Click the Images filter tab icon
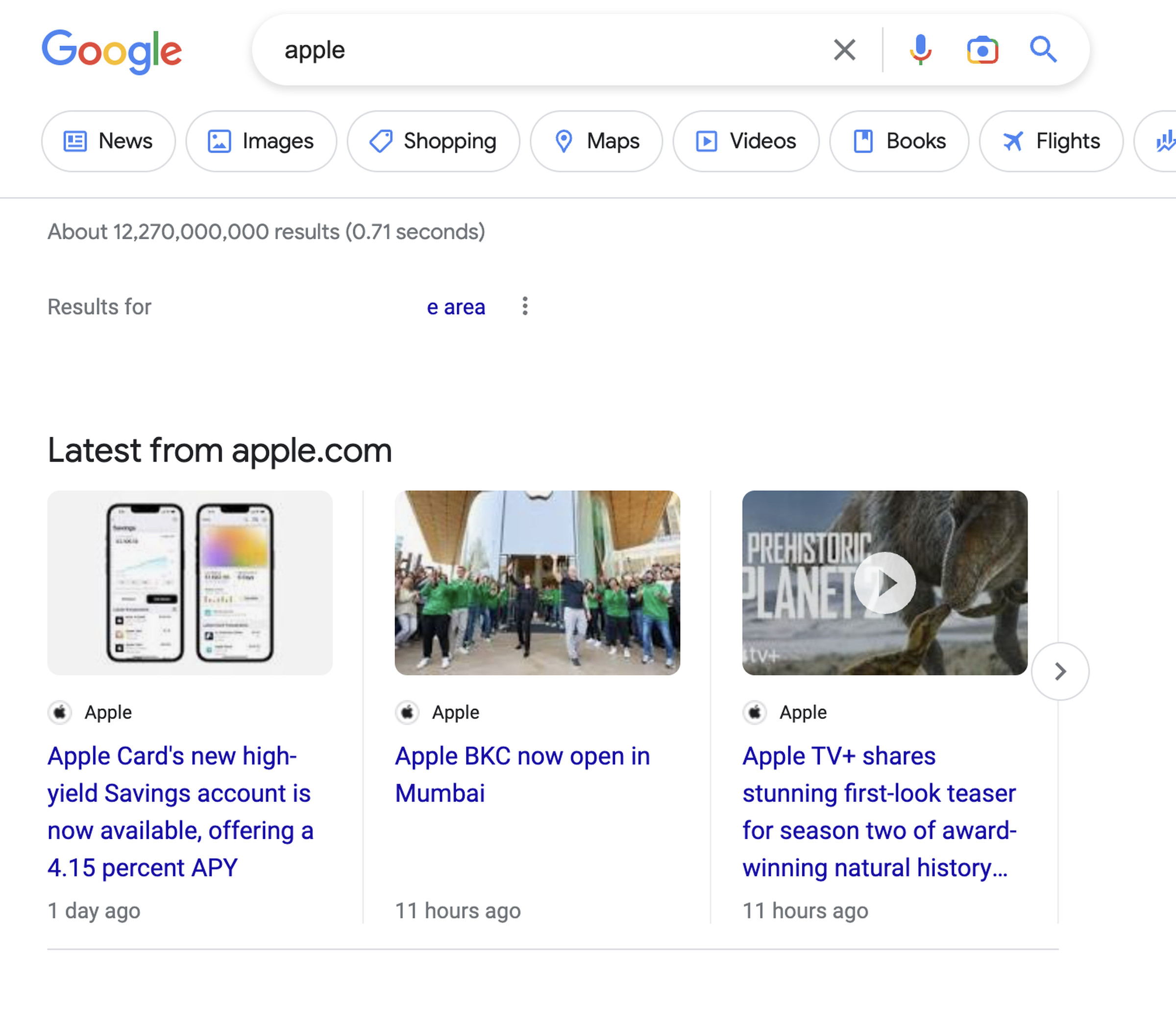This screenshot has height=1023, width=1176. pos(218,140)
